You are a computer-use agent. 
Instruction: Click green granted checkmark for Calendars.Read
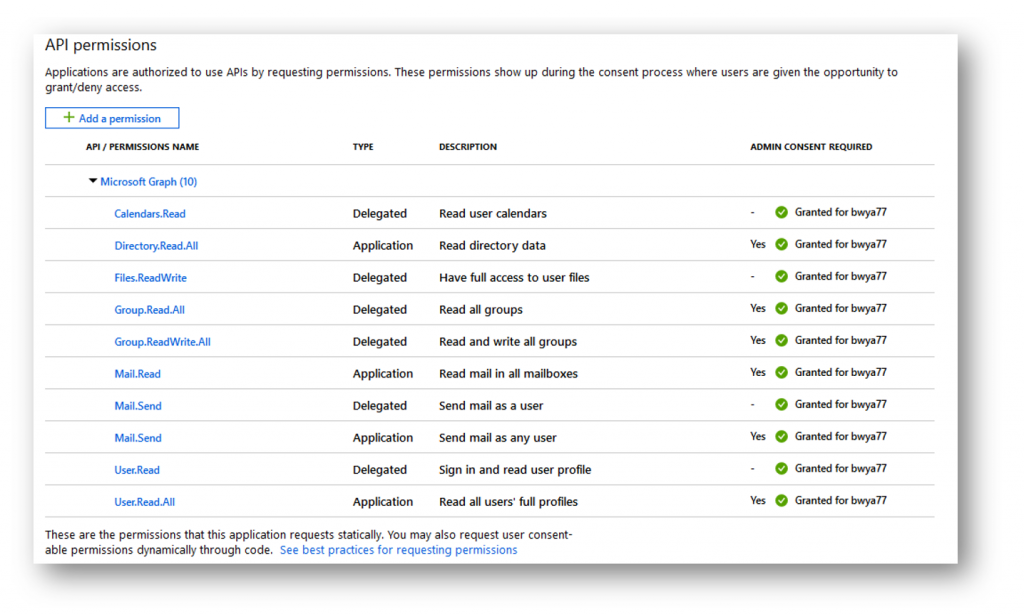point(781,212)
